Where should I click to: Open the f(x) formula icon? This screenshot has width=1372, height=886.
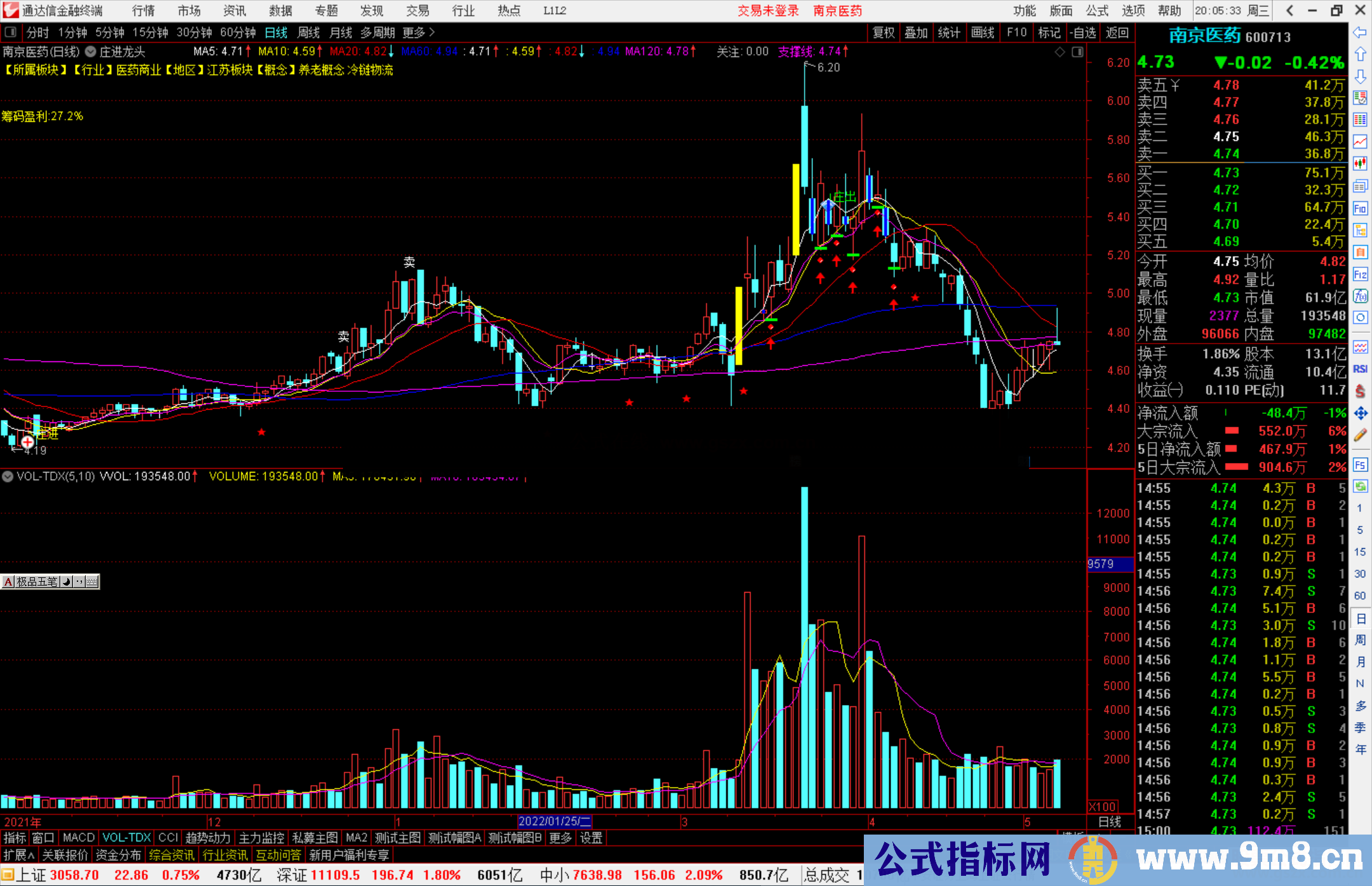coord(1360,296)
